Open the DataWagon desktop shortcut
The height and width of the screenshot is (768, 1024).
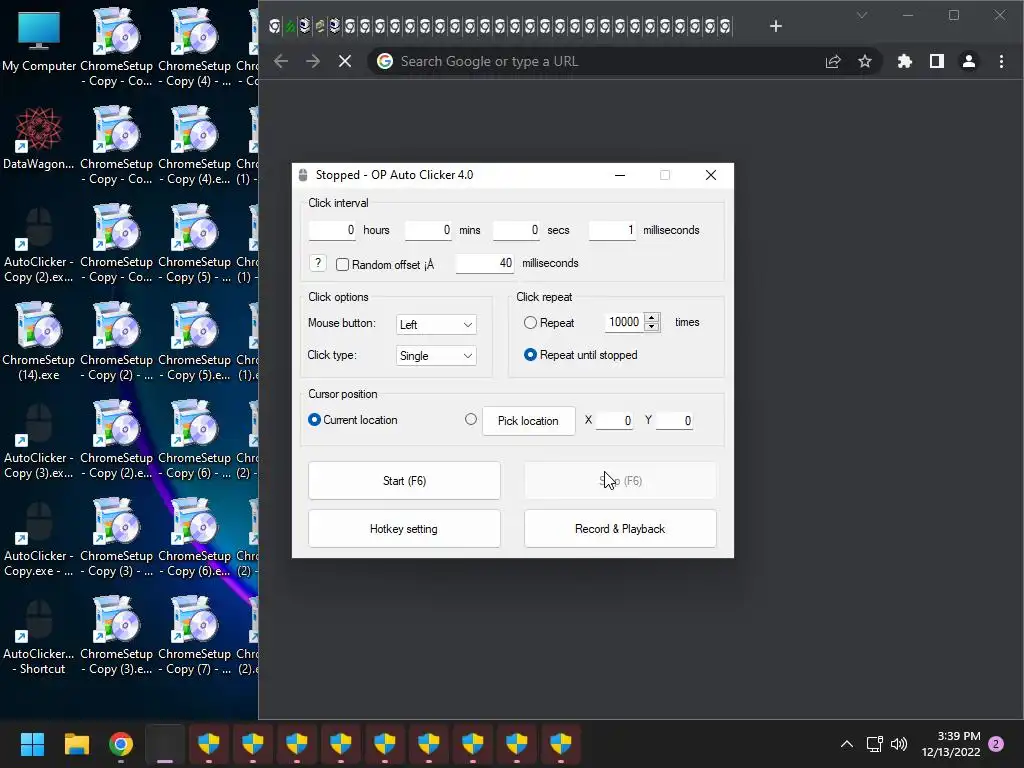pyautogui.click(x=39, y=138)
